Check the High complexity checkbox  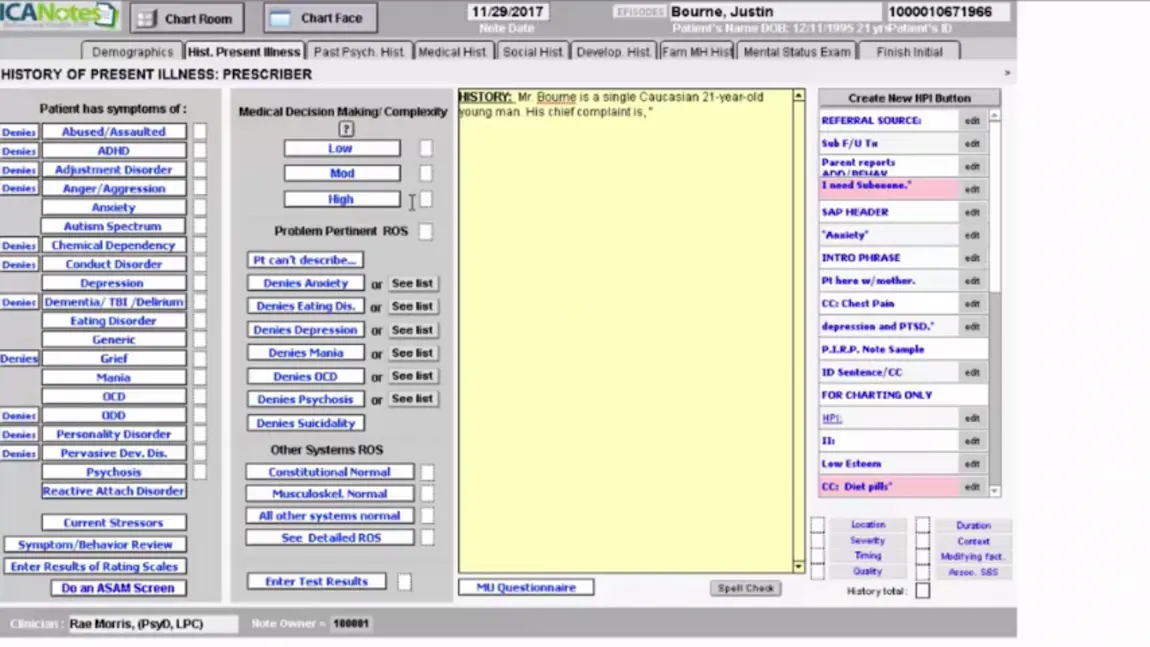pos(426,199)
